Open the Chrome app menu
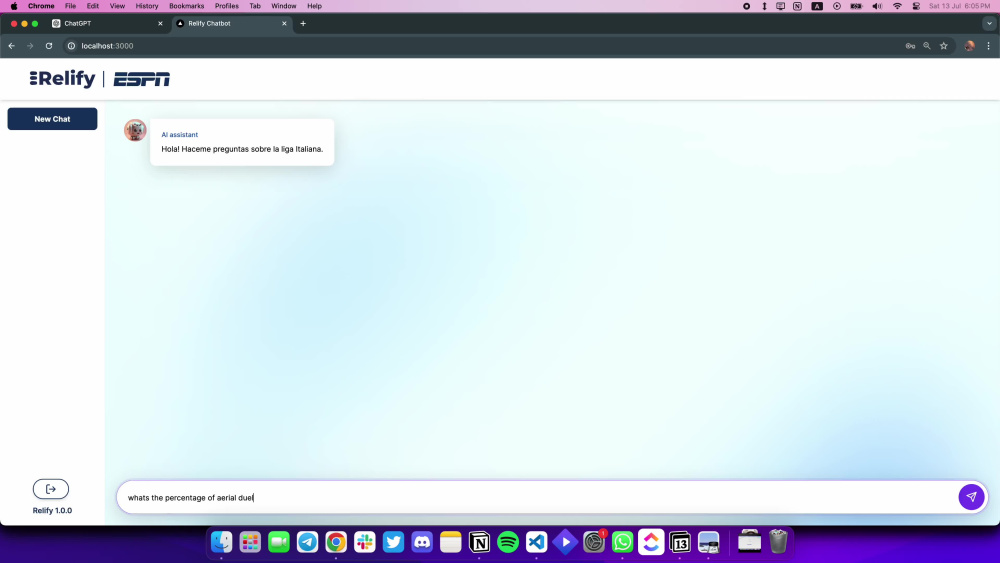 click(41, 6)
